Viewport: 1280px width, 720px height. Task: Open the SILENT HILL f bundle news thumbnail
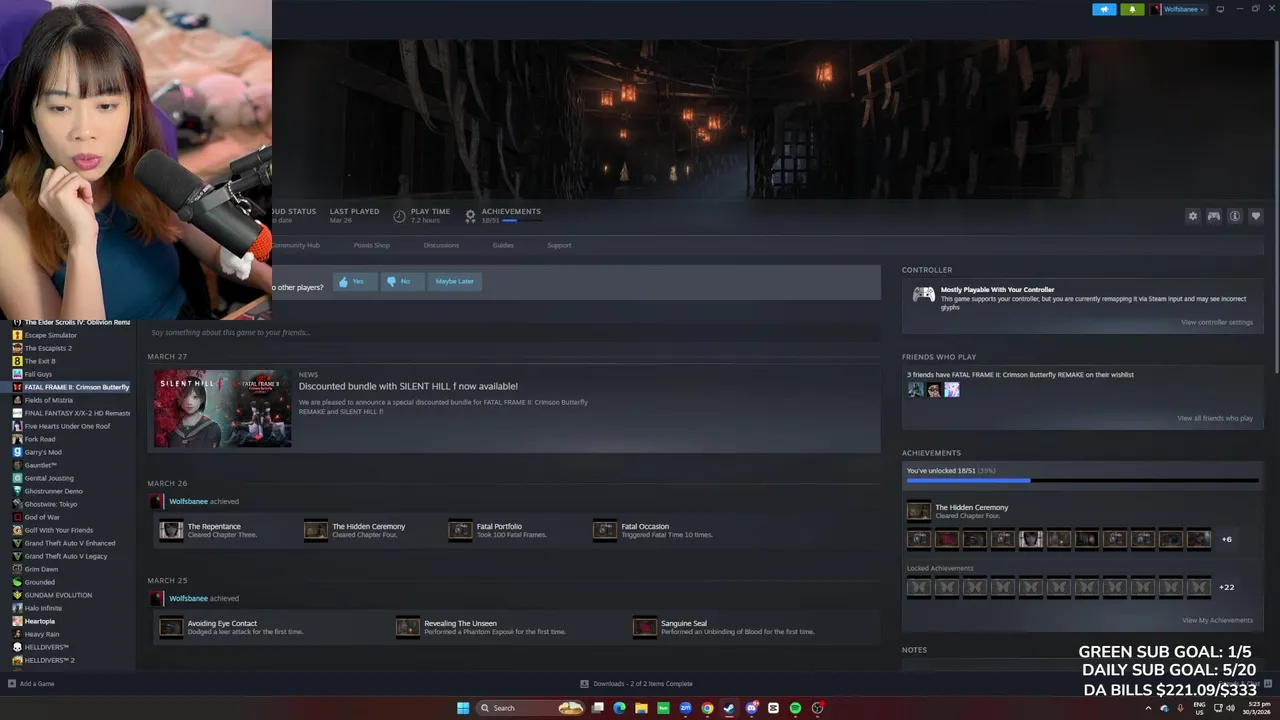pyautogui.click(x=223, y=408)
